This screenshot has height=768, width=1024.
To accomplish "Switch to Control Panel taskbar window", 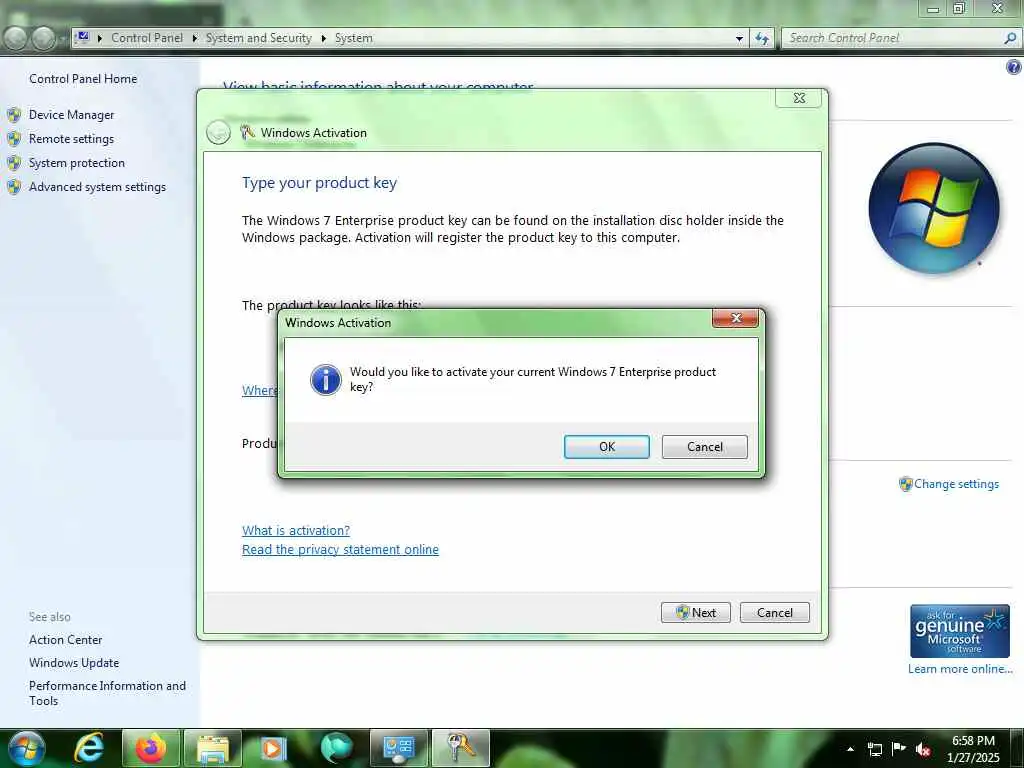I will [399, 748].
